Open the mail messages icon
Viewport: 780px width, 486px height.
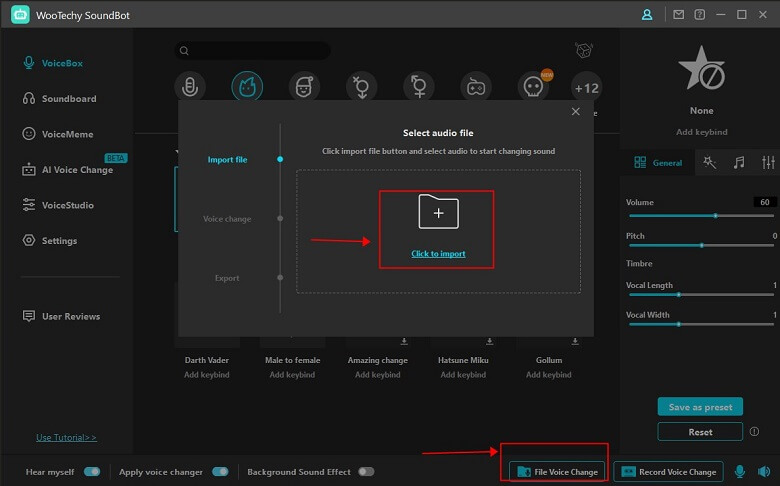pos(679,14)
